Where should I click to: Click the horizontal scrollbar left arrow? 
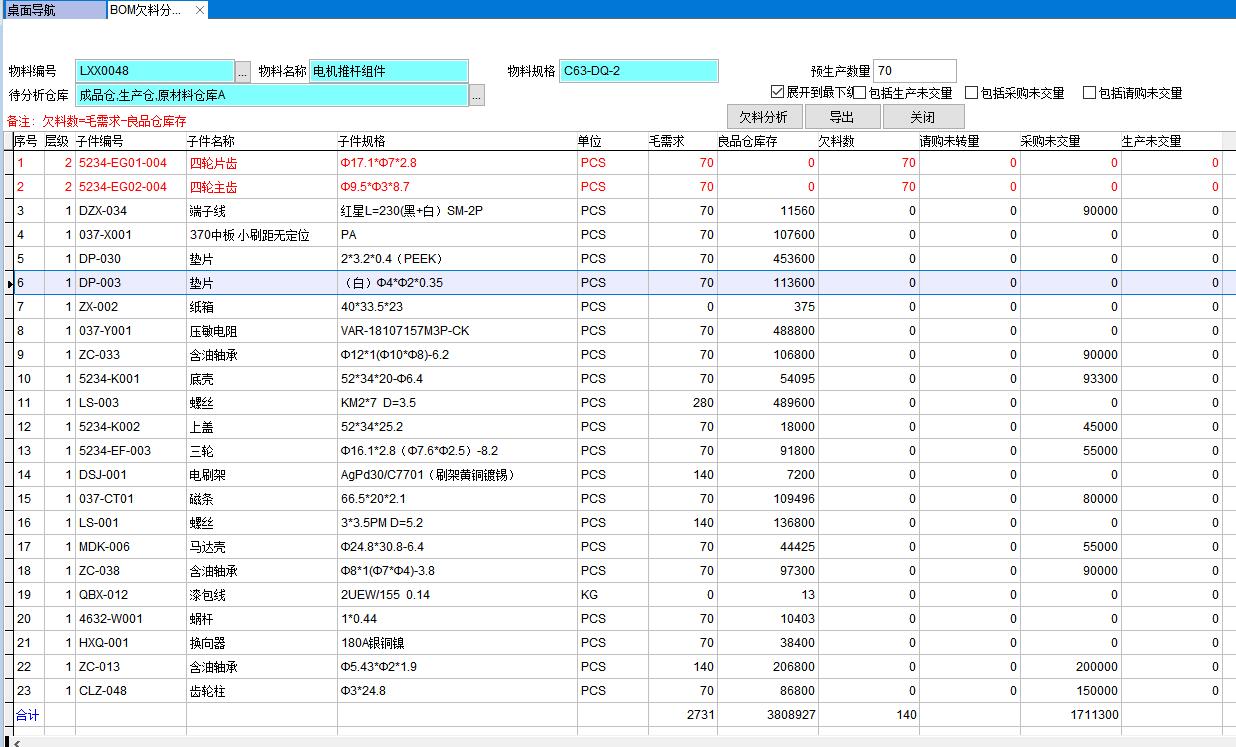14,742
